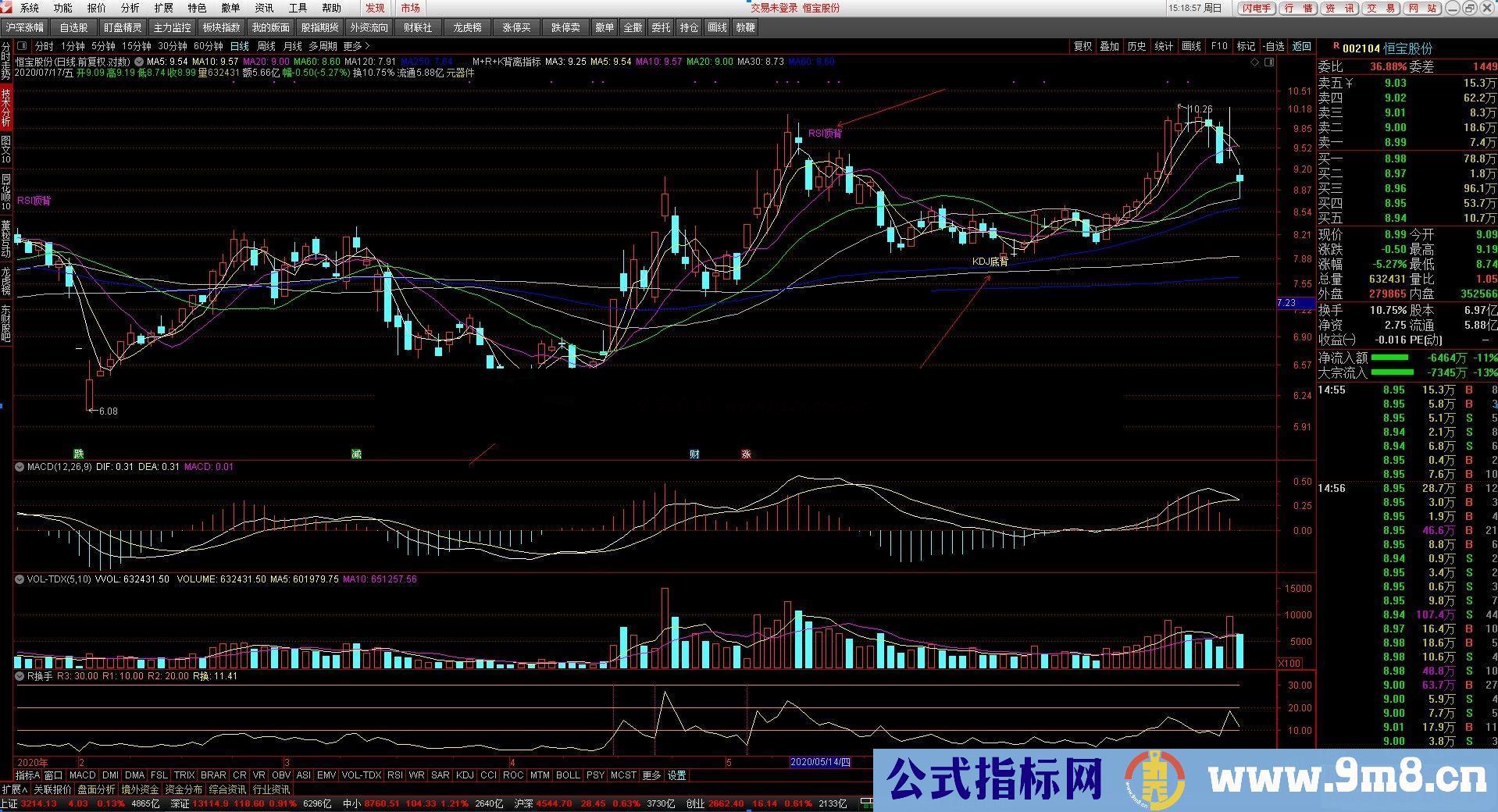Select the MACD indicator at bottom tab bar
1498x812 pixels.
(x=82, y=775)
